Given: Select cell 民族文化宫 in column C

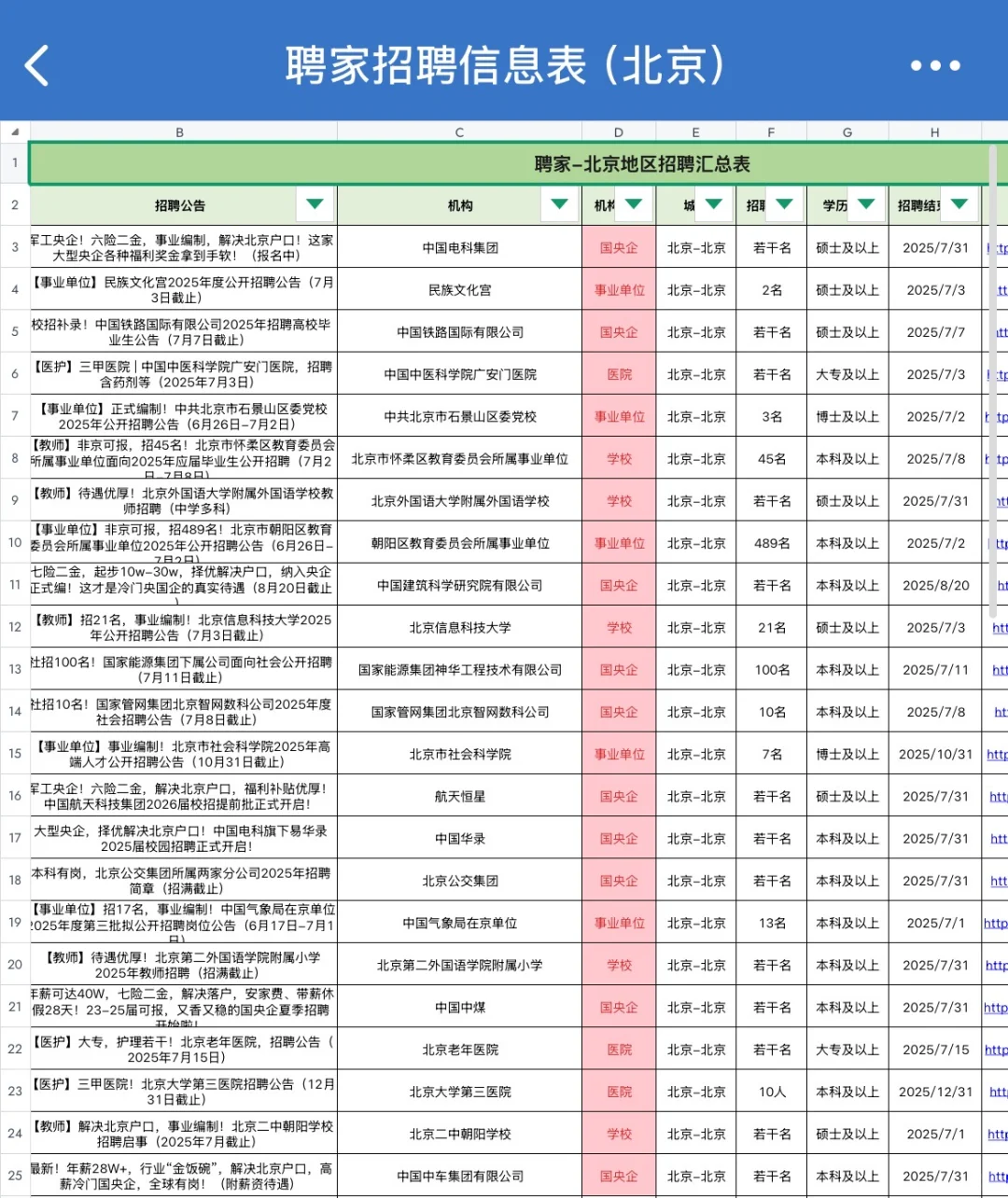Looking at the screenshot, I should point(460,290).
